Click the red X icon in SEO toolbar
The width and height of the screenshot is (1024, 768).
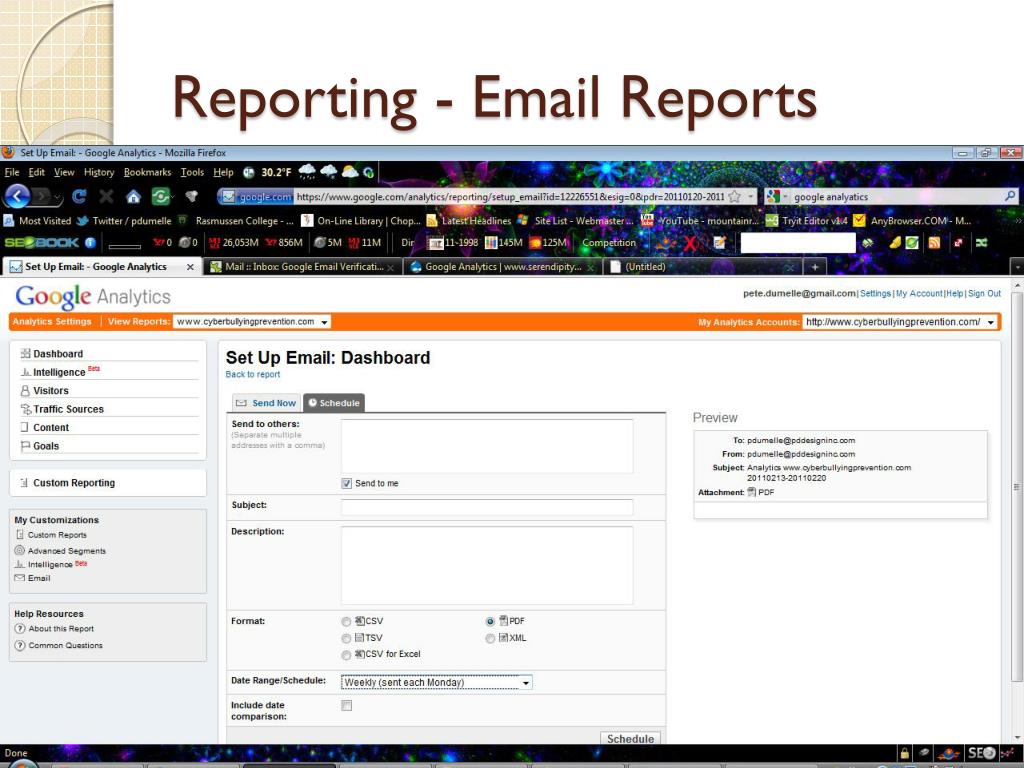pos(690,243)
